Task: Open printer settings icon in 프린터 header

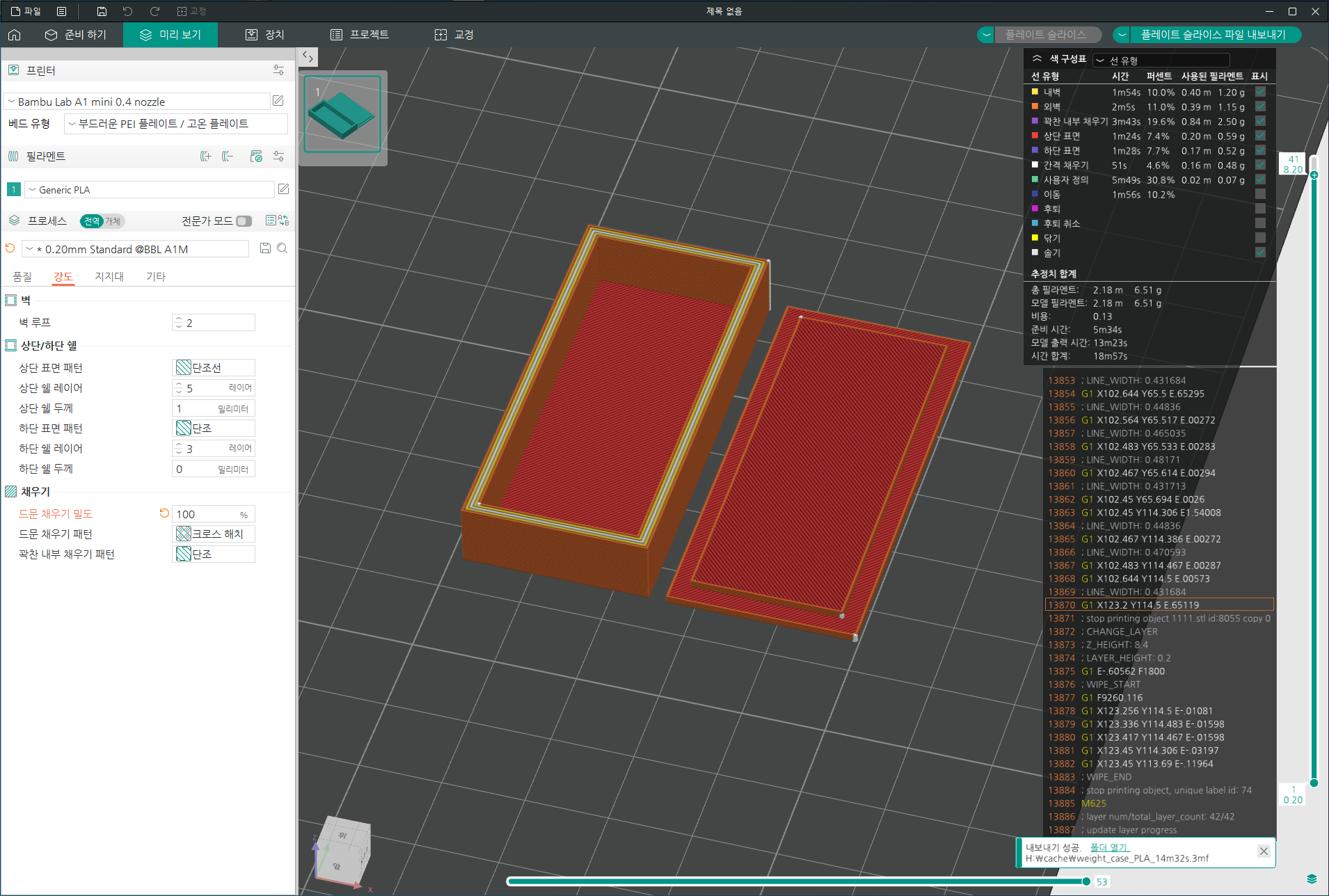Action: click(278, 70)
